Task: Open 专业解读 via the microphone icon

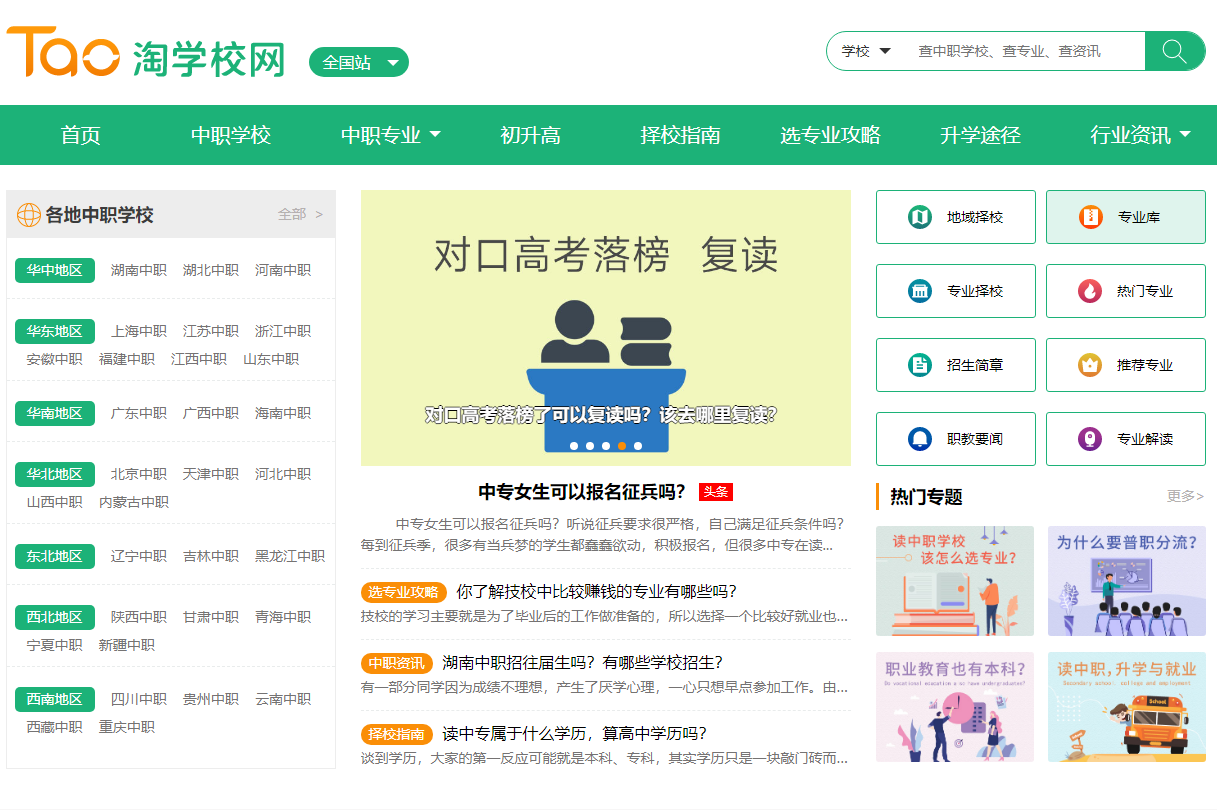Action: (1090, 438)
